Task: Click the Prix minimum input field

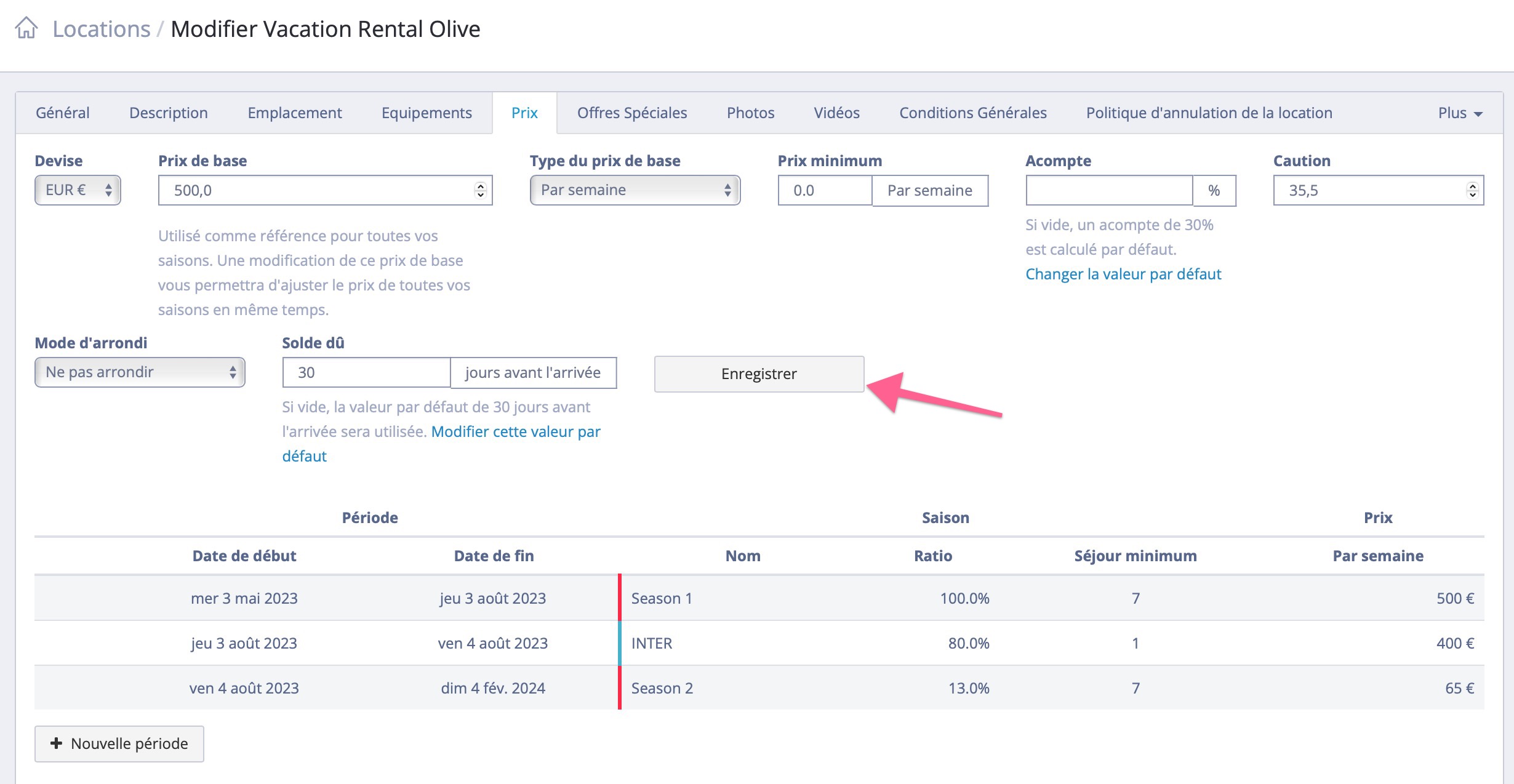Action: (824, 190)
